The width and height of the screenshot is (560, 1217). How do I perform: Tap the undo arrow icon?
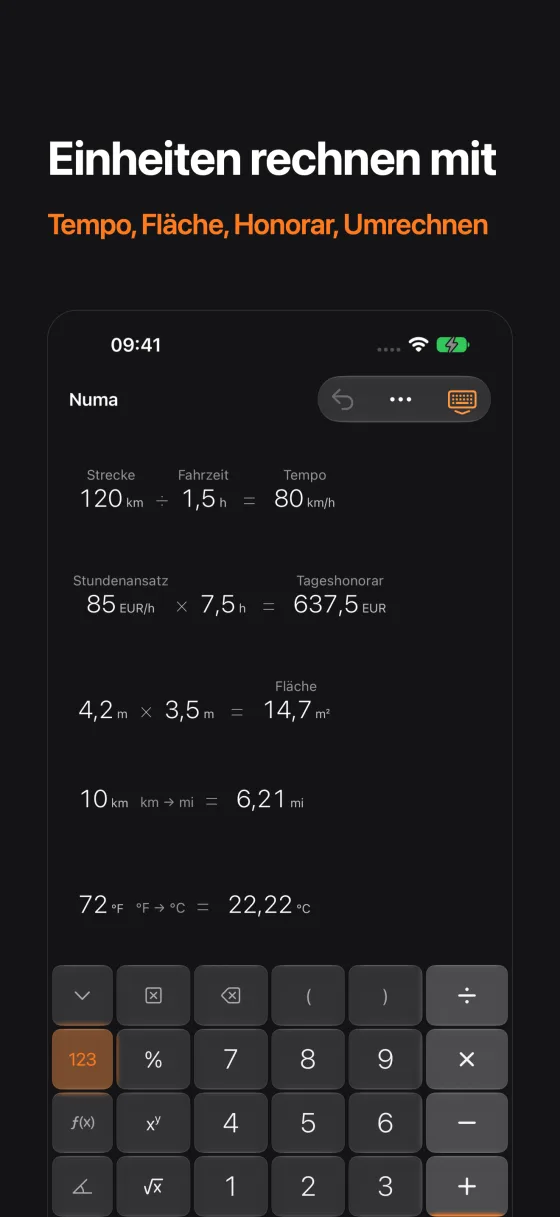tap(343, 400)
